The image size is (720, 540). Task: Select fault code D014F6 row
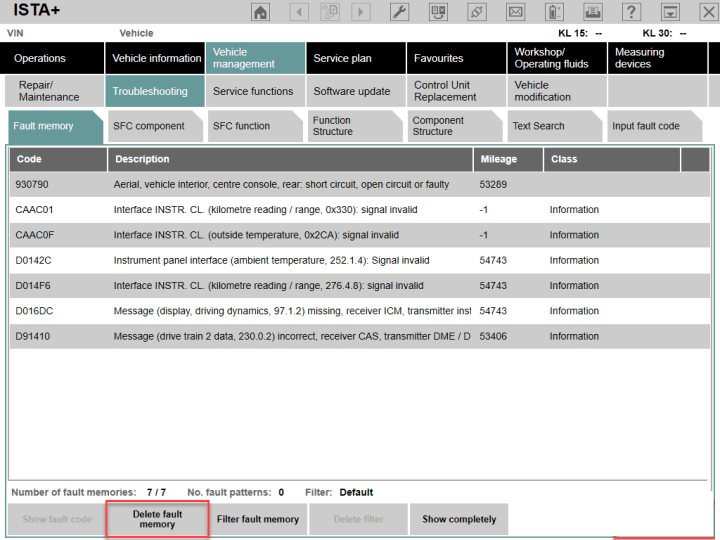(360, 286)
